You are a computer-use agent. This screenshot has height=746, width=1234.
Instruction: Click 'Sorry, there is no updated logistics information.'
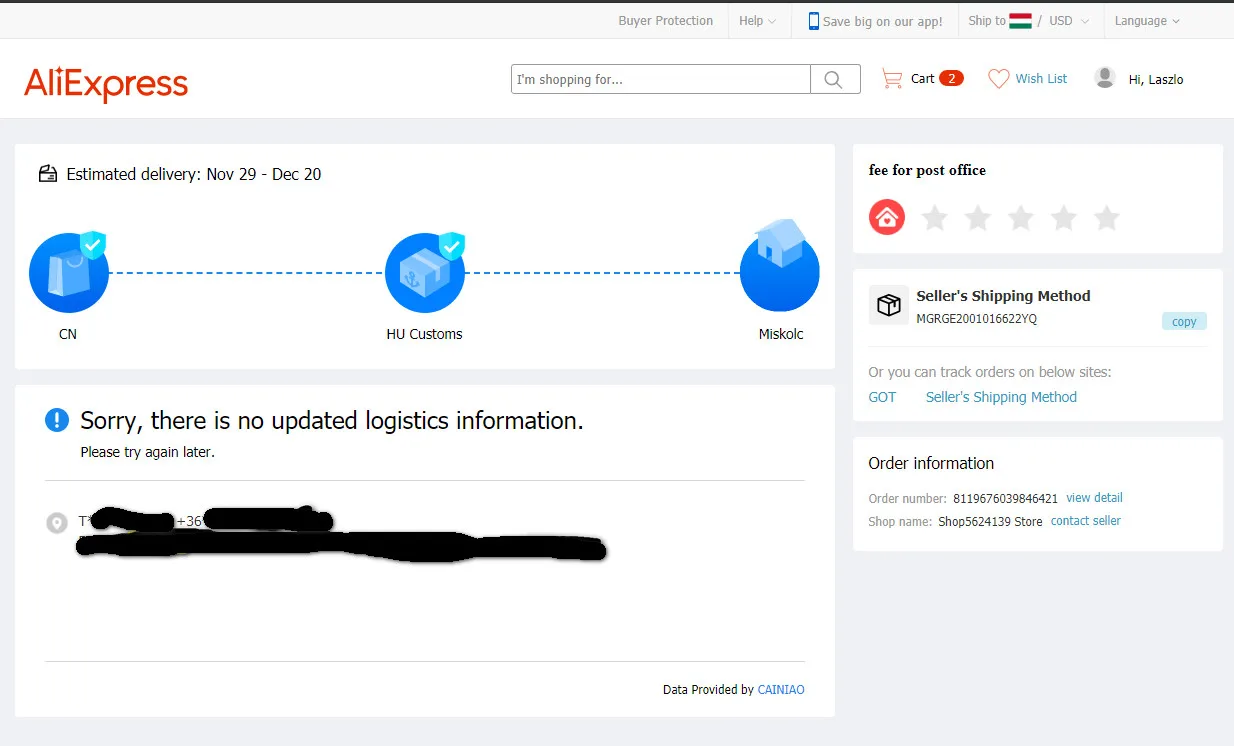[332, 421]
